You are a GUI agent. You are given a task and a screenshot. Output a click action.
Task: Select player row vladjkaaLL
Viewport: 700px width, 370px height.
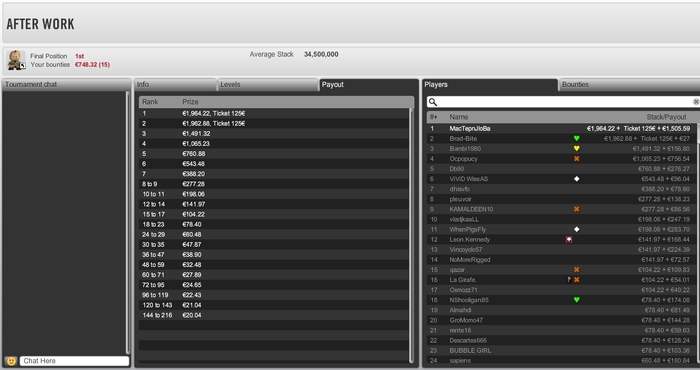(561, 219)
